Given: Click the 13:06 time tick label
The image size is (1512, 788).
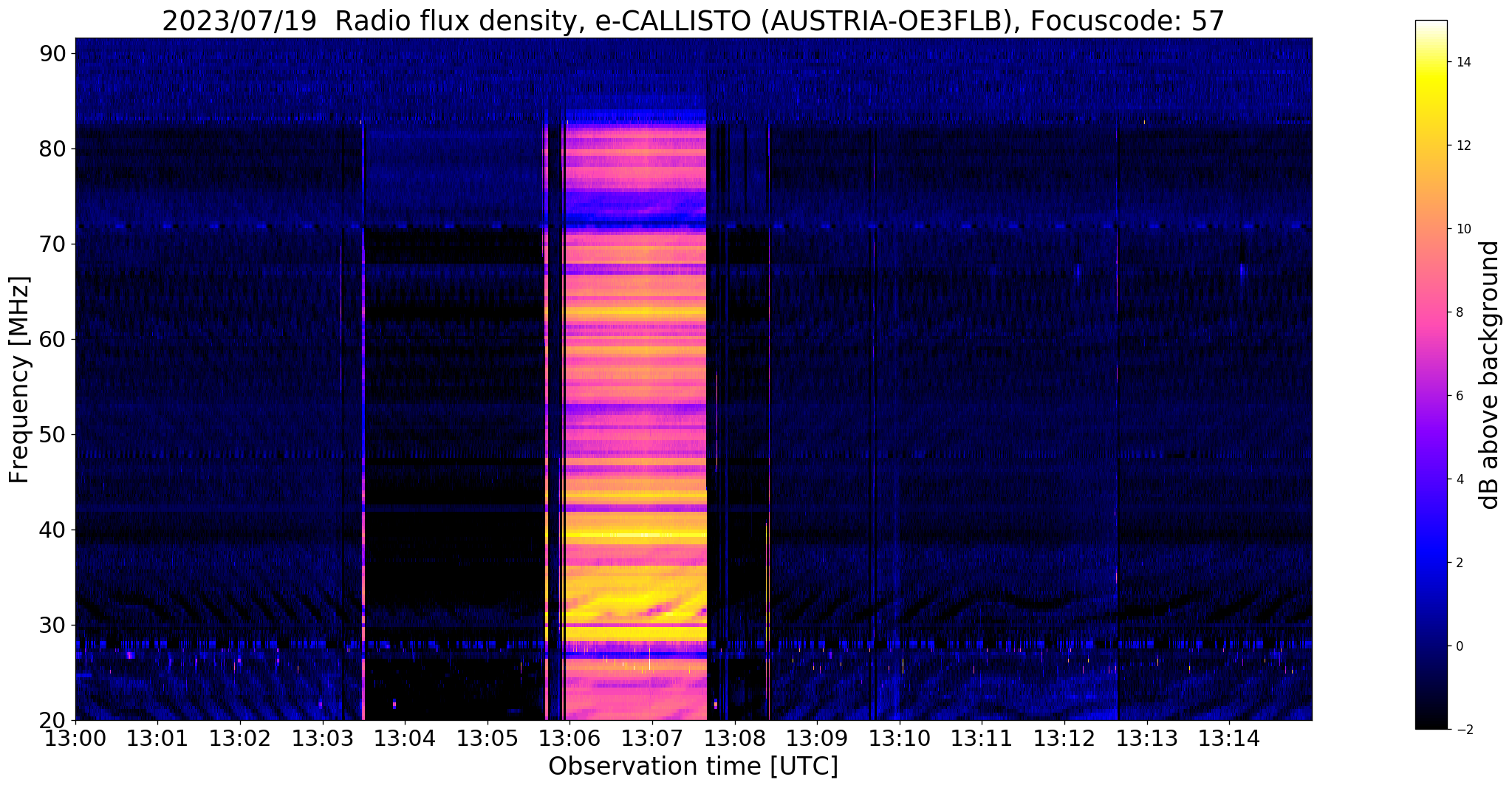Looking at the screenshot, I should point(569,738).
